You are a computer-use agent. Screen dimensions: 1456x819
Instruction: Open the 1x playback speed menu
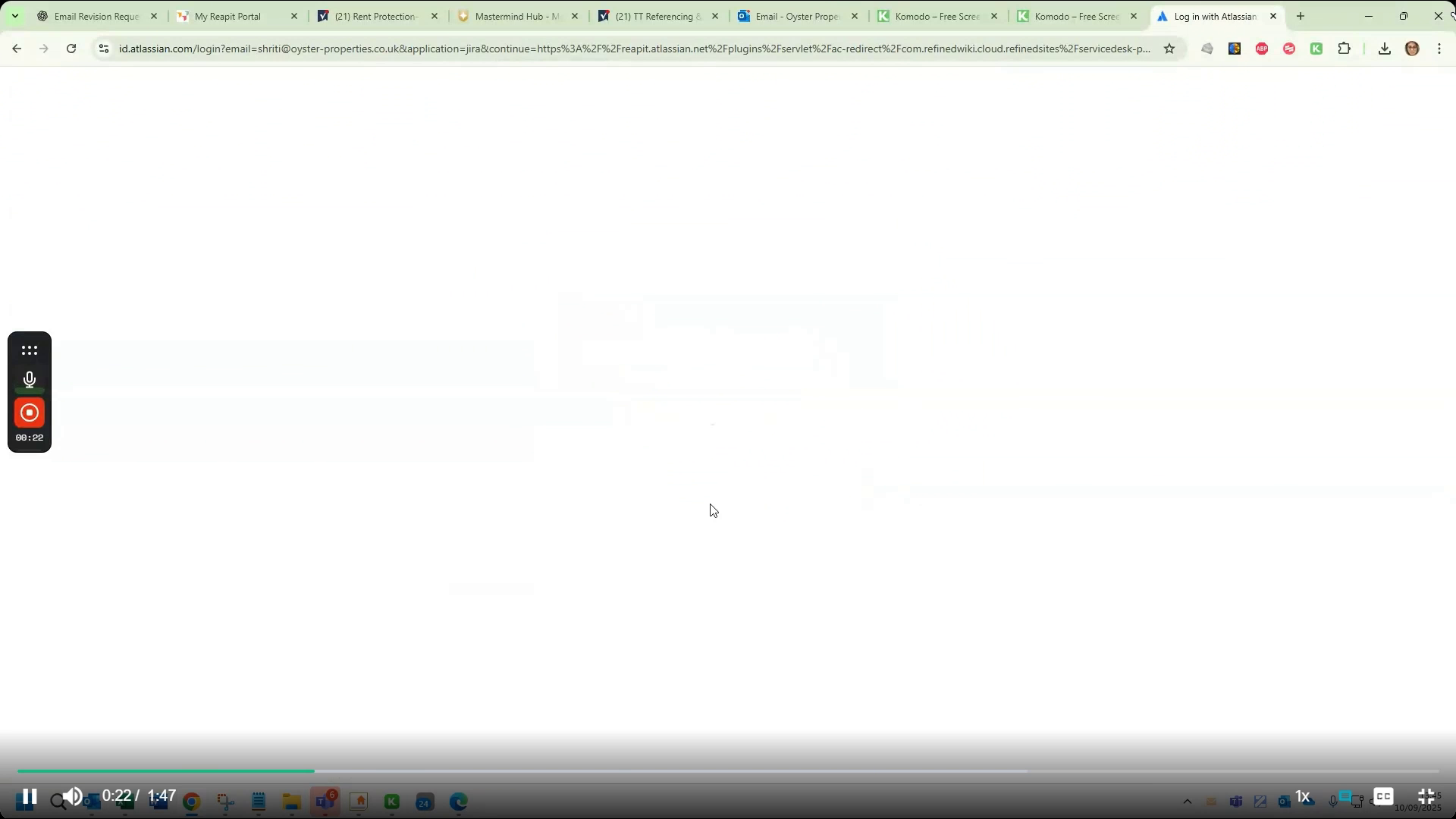1304,796
